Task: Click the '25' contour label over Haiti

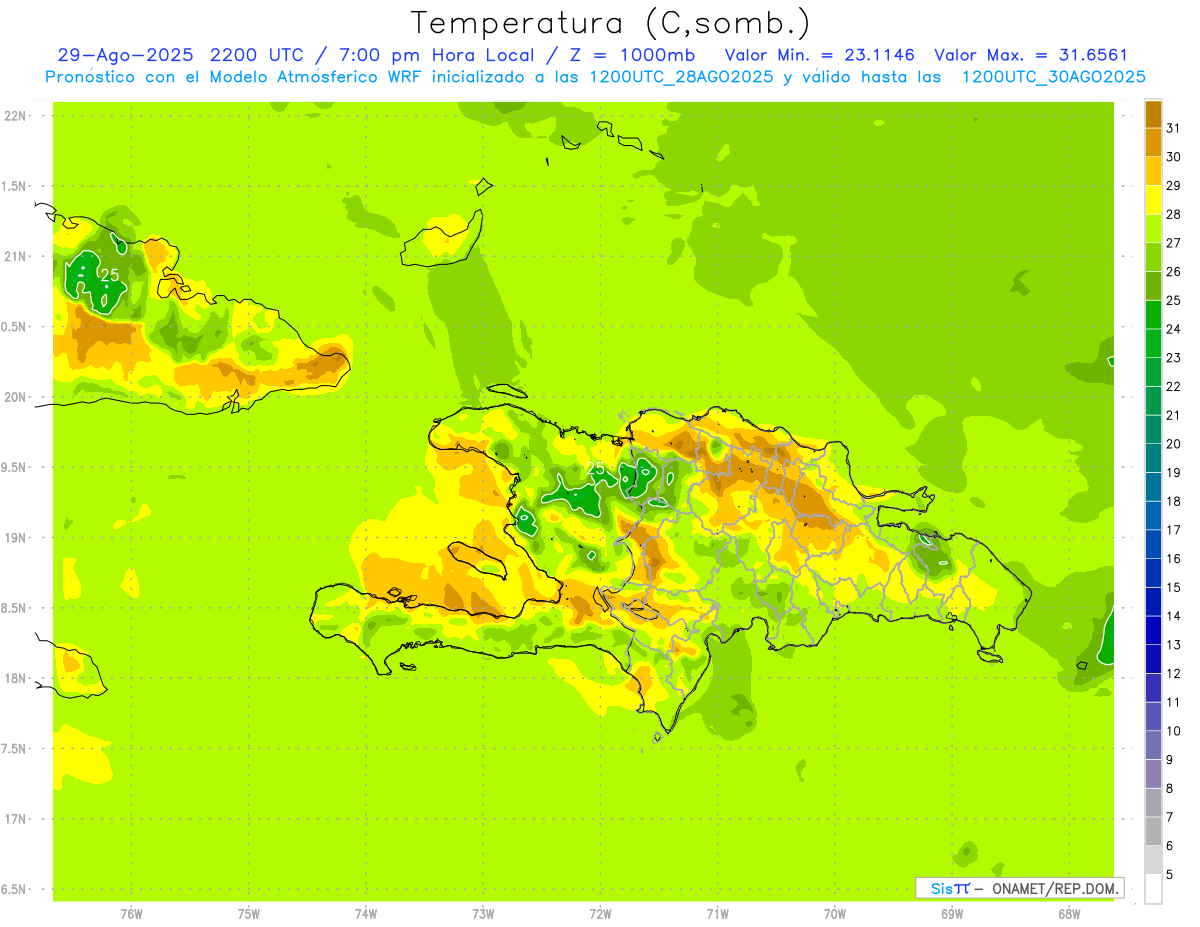Action: click(x=595, y=467)
